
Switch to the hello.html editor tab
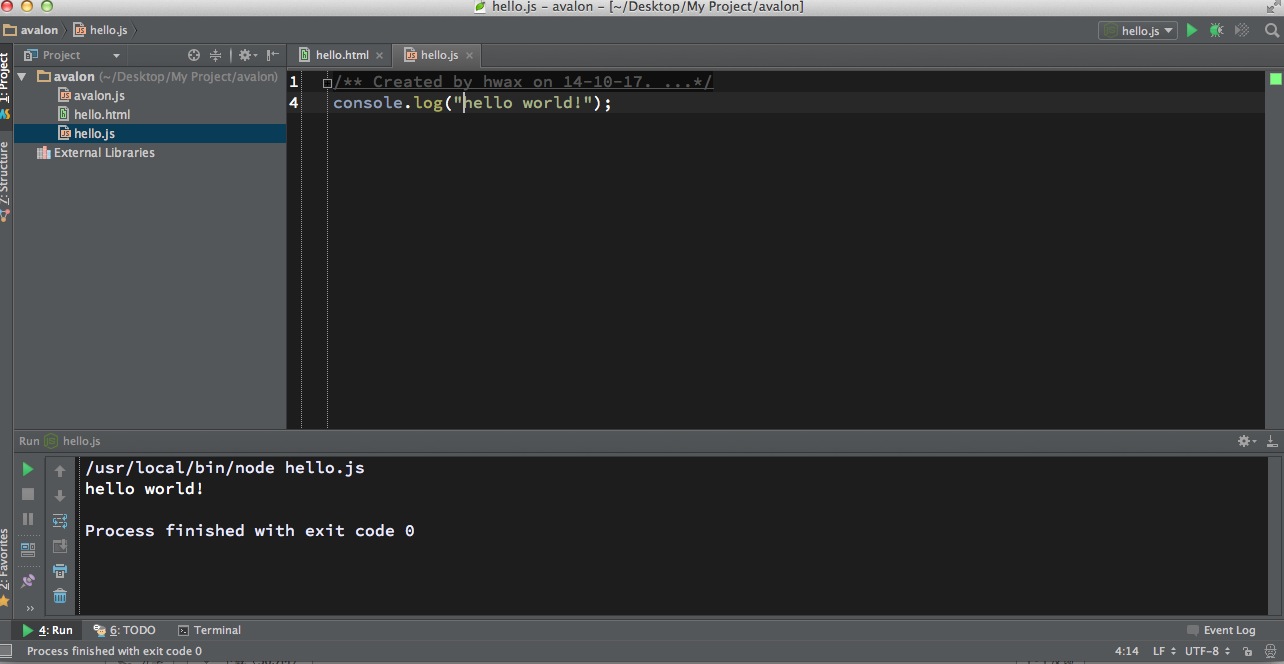click(340, 55)
